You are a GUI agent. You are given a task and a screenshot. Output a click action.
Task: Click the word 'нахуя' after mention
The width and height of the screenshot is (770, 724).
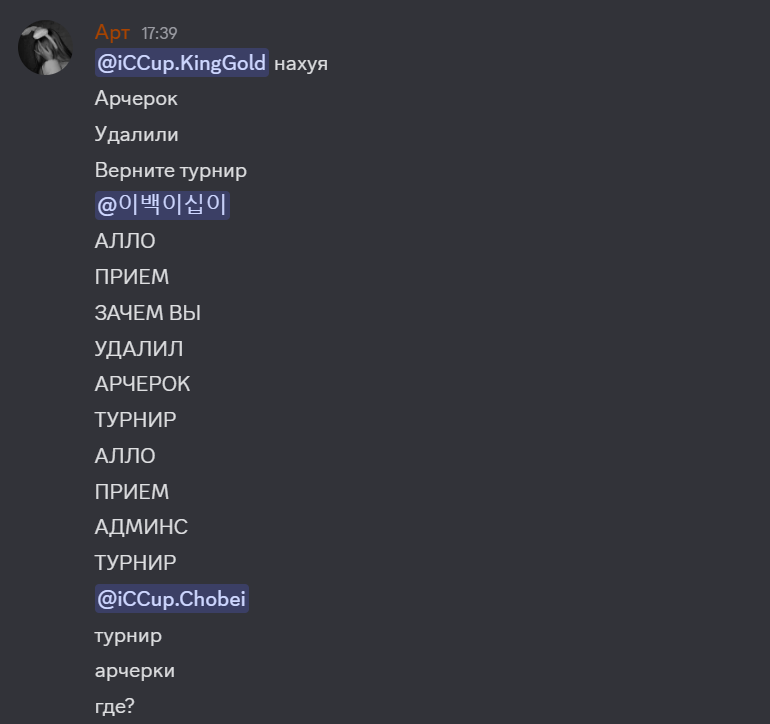[x=301, y=64]
